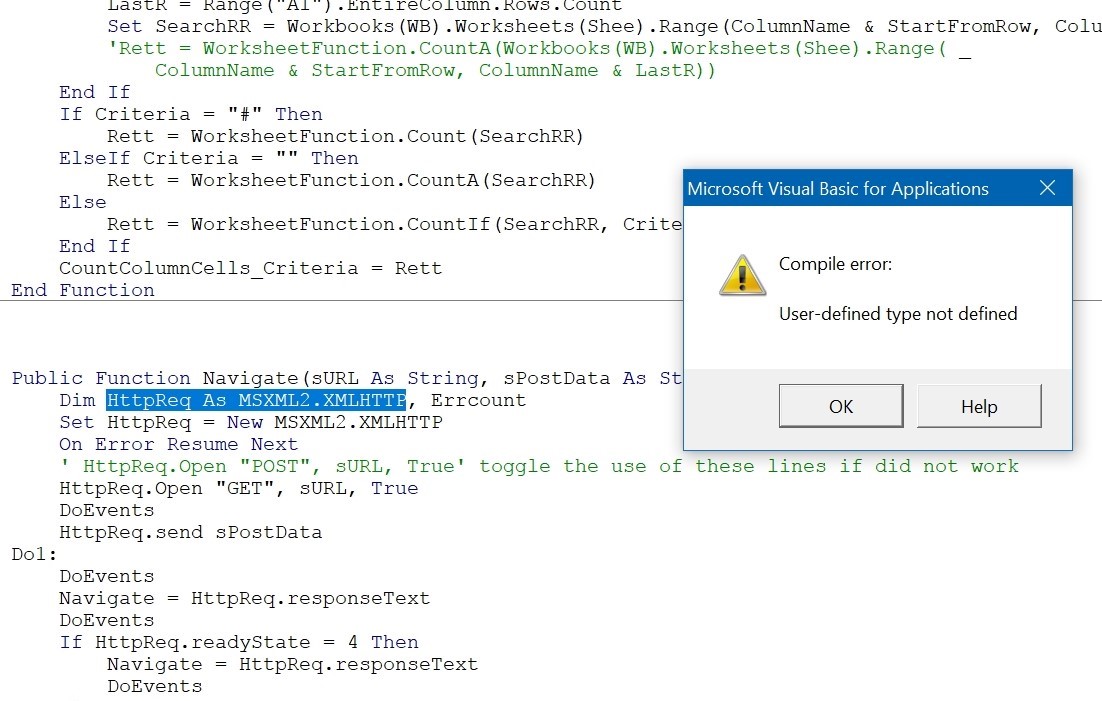Click the yellow warning triangle icon
1102x701 pixels.
[x=742, y=275]
